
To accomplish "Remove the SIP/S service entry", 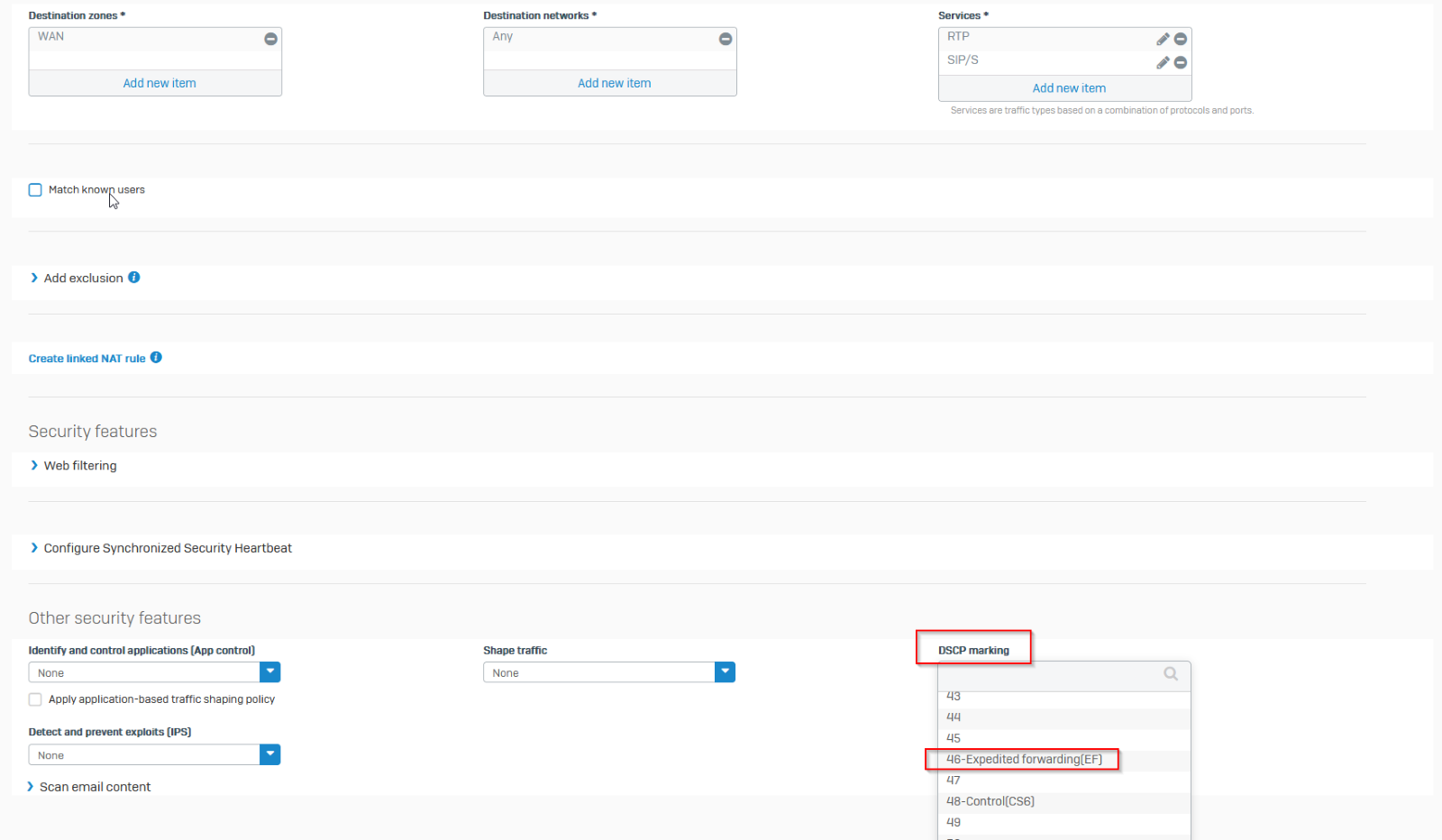I will pyautogui.click(x=1180, y=62).
